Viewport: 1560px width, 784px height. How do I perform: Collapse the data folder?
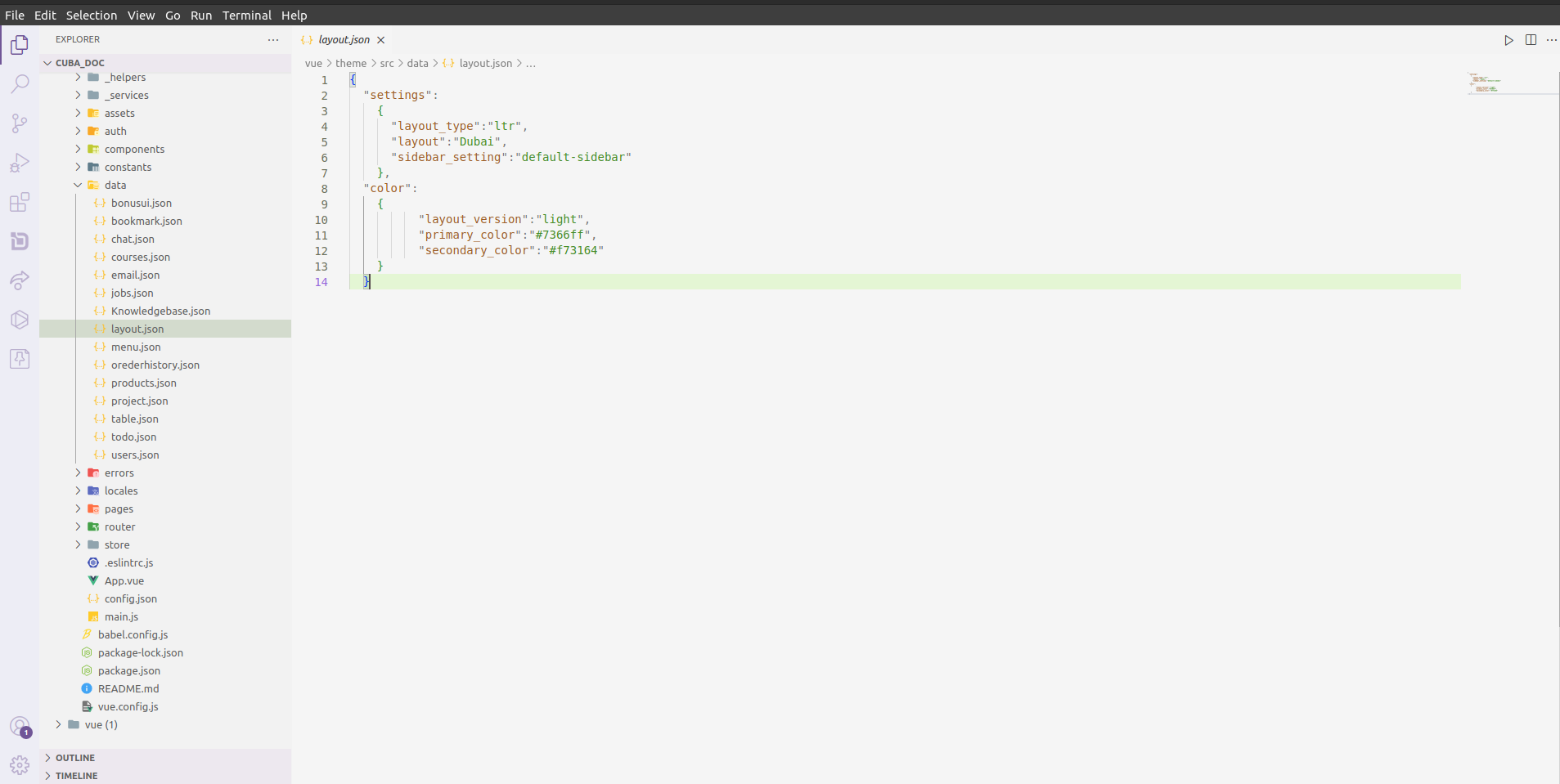[x=115, y=186]
